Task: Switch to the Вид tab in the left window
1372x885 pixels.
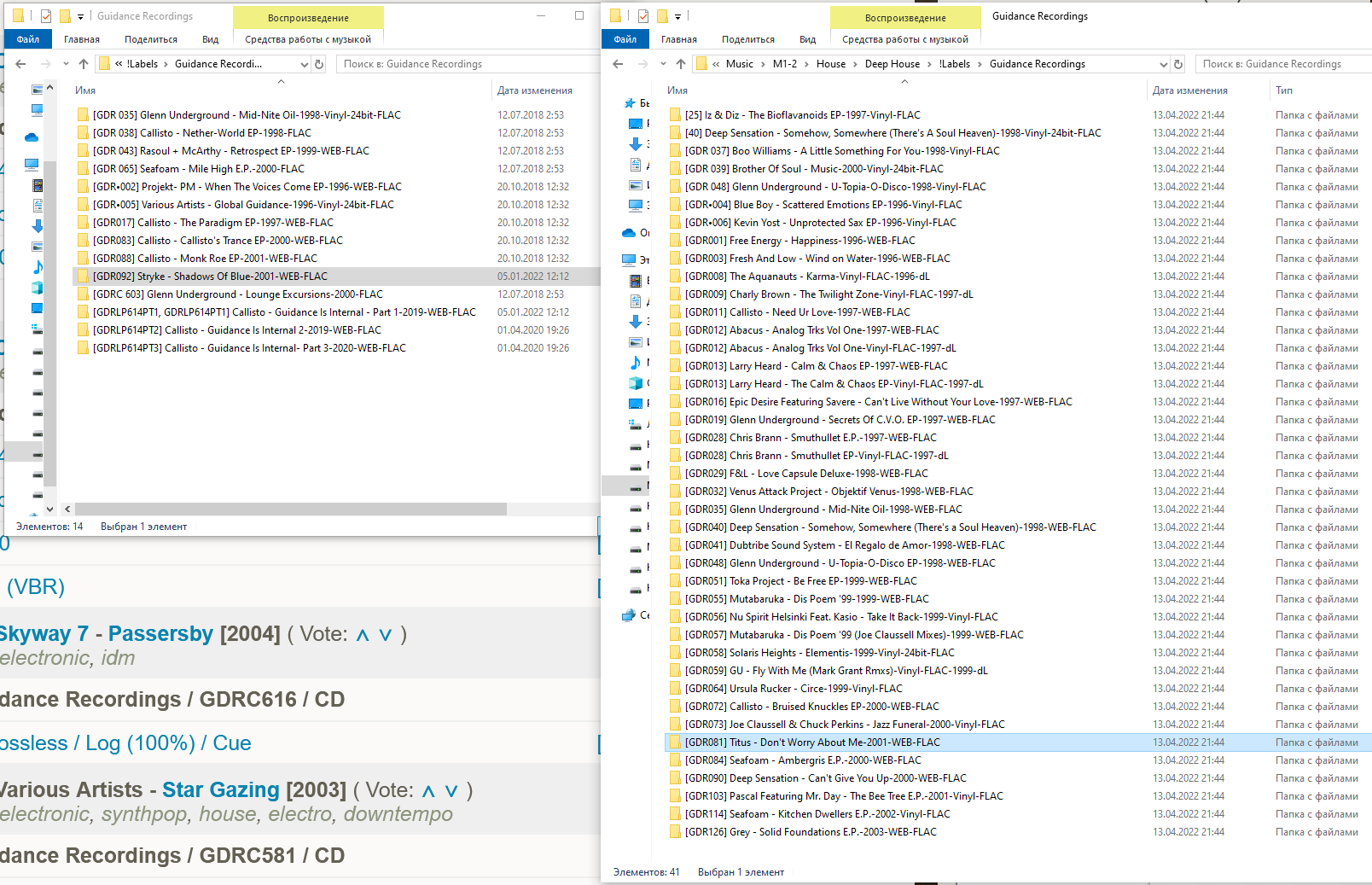Action: coord(210,39)
